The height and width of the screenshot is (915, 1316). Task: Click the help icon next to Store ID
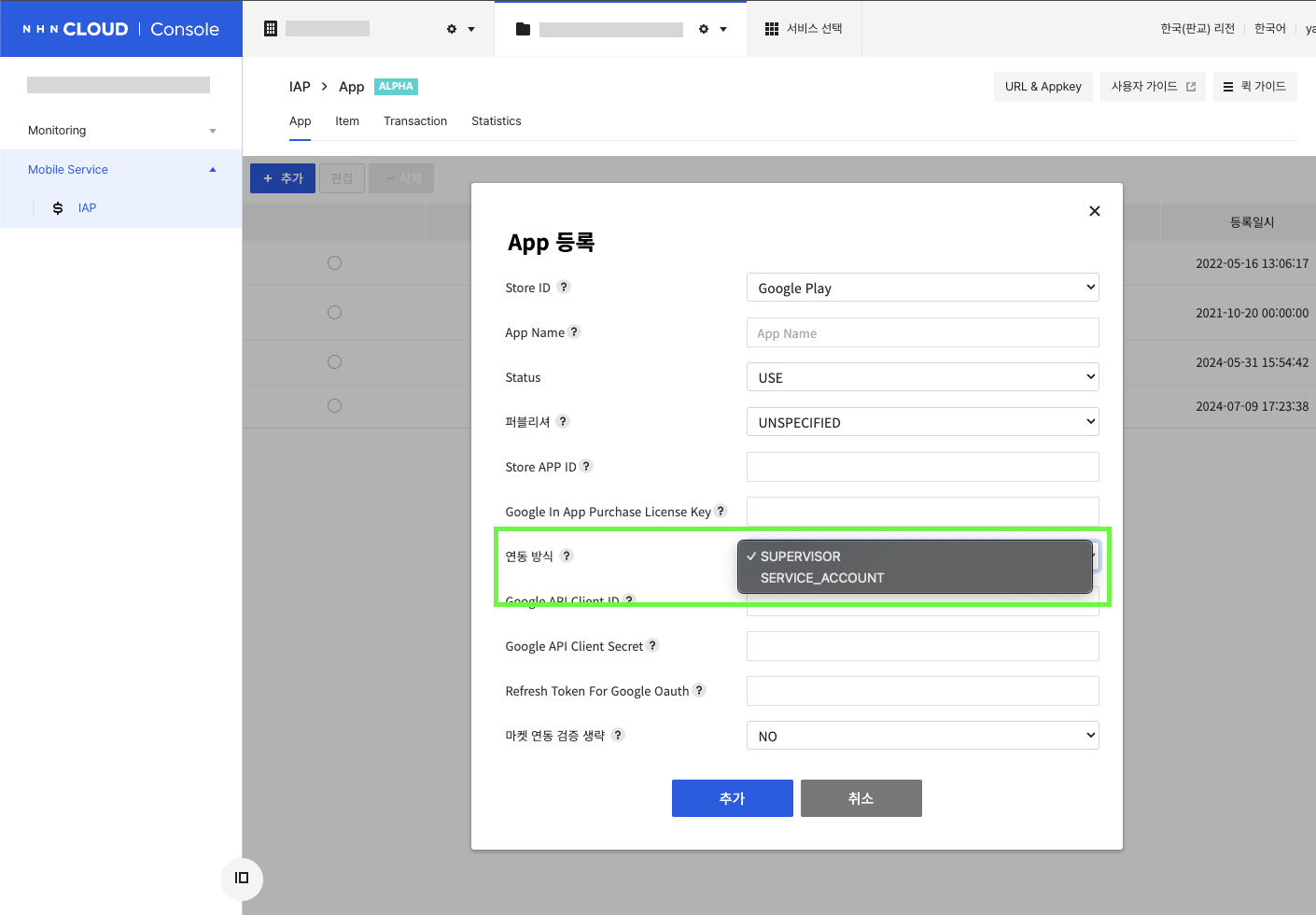(564, 288)
